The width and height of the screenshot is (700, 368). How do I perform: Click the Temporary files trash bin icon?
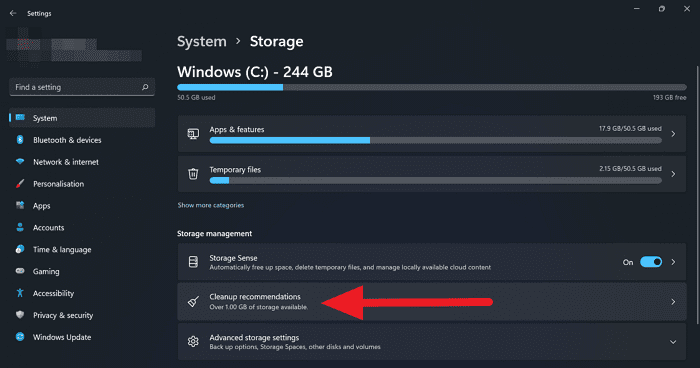click(193, 174)
